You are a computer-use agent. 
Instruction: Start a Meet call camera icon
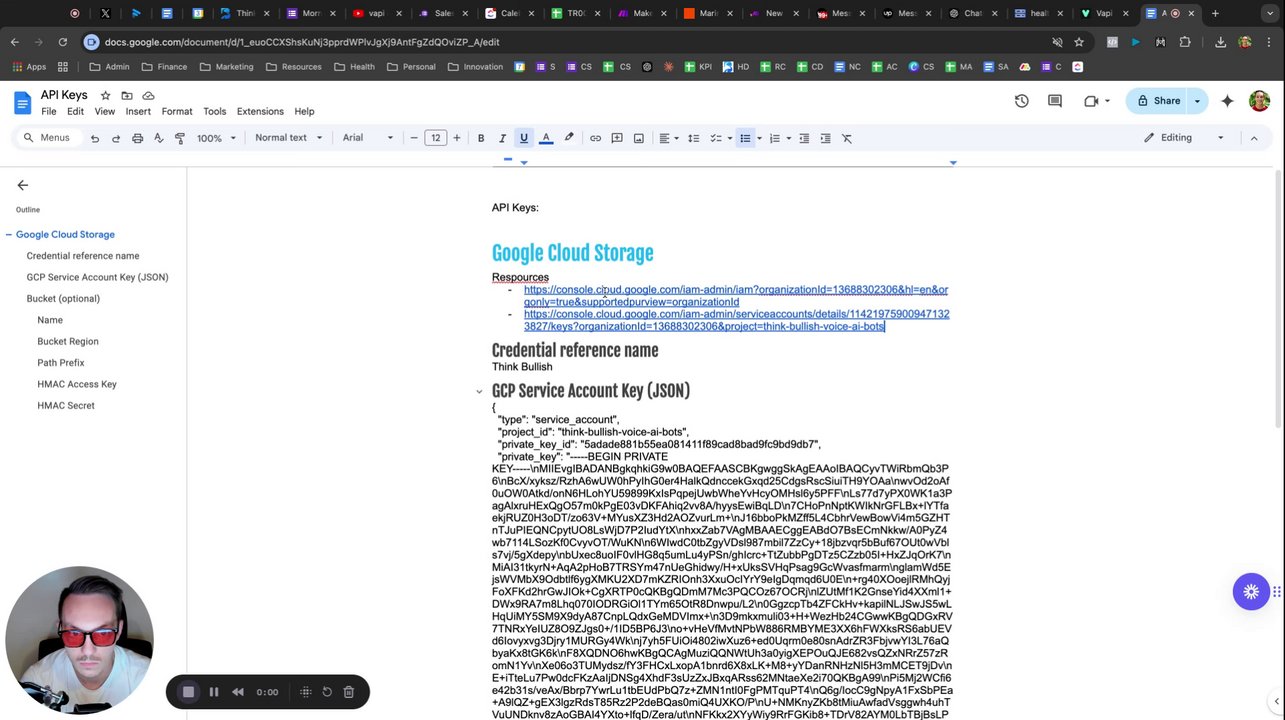(x=1091, y=101)
